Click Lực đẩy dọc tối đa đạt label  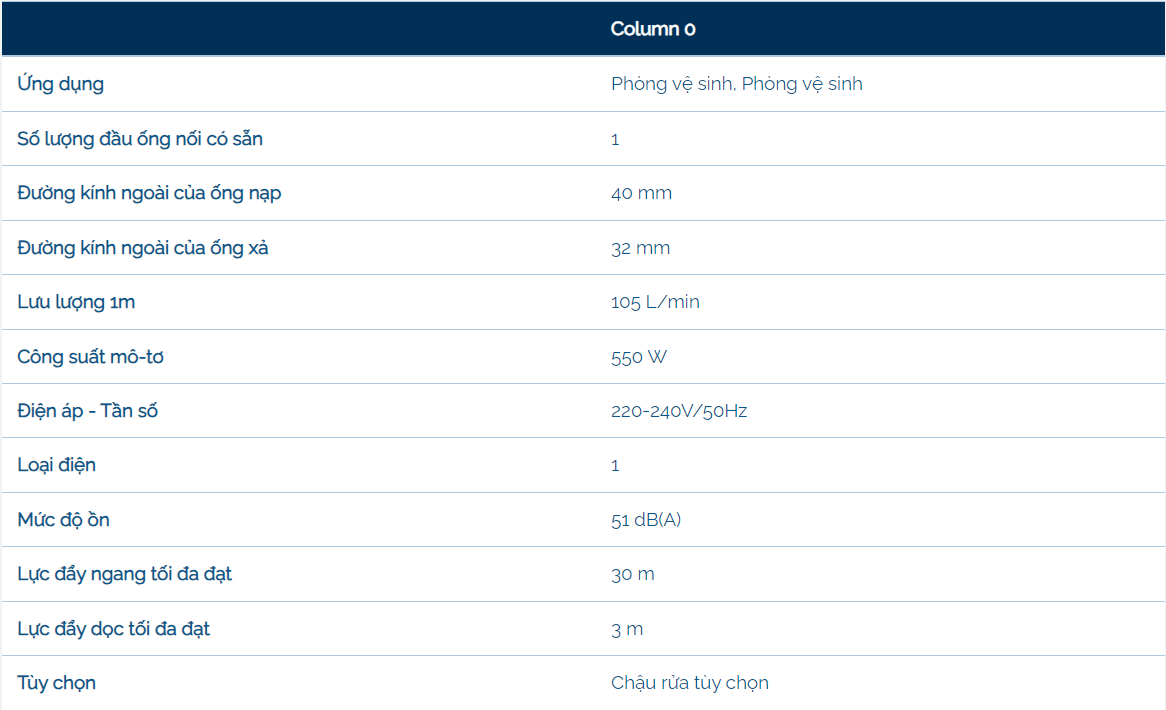click(113, 629)
